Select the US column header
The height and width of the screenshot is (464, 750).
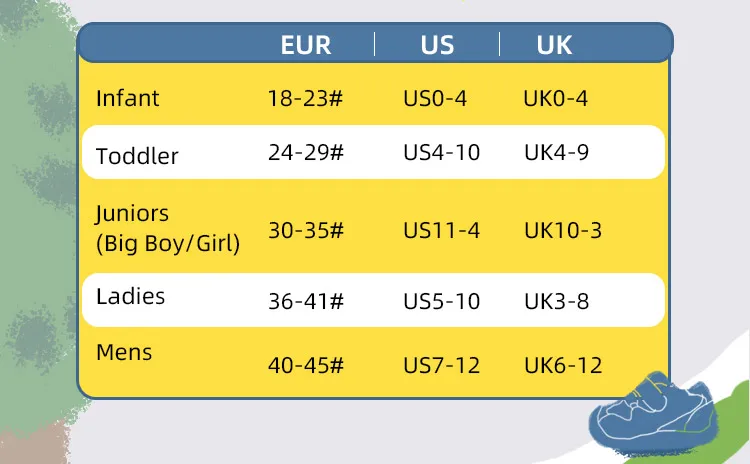click(437, 45)
